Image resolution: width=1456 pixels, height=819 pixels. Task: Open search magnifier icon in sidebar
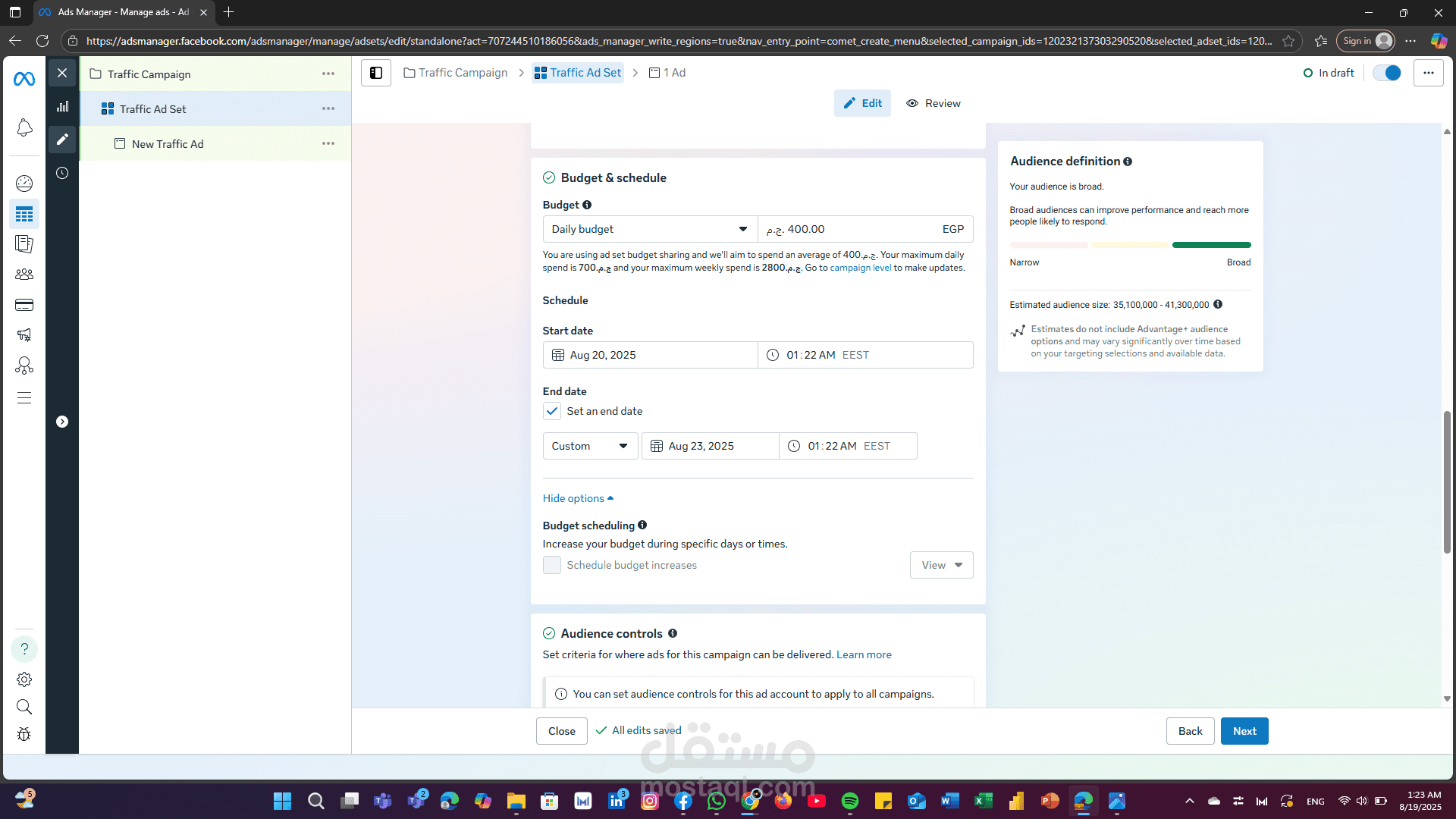[x=24, y=707]
